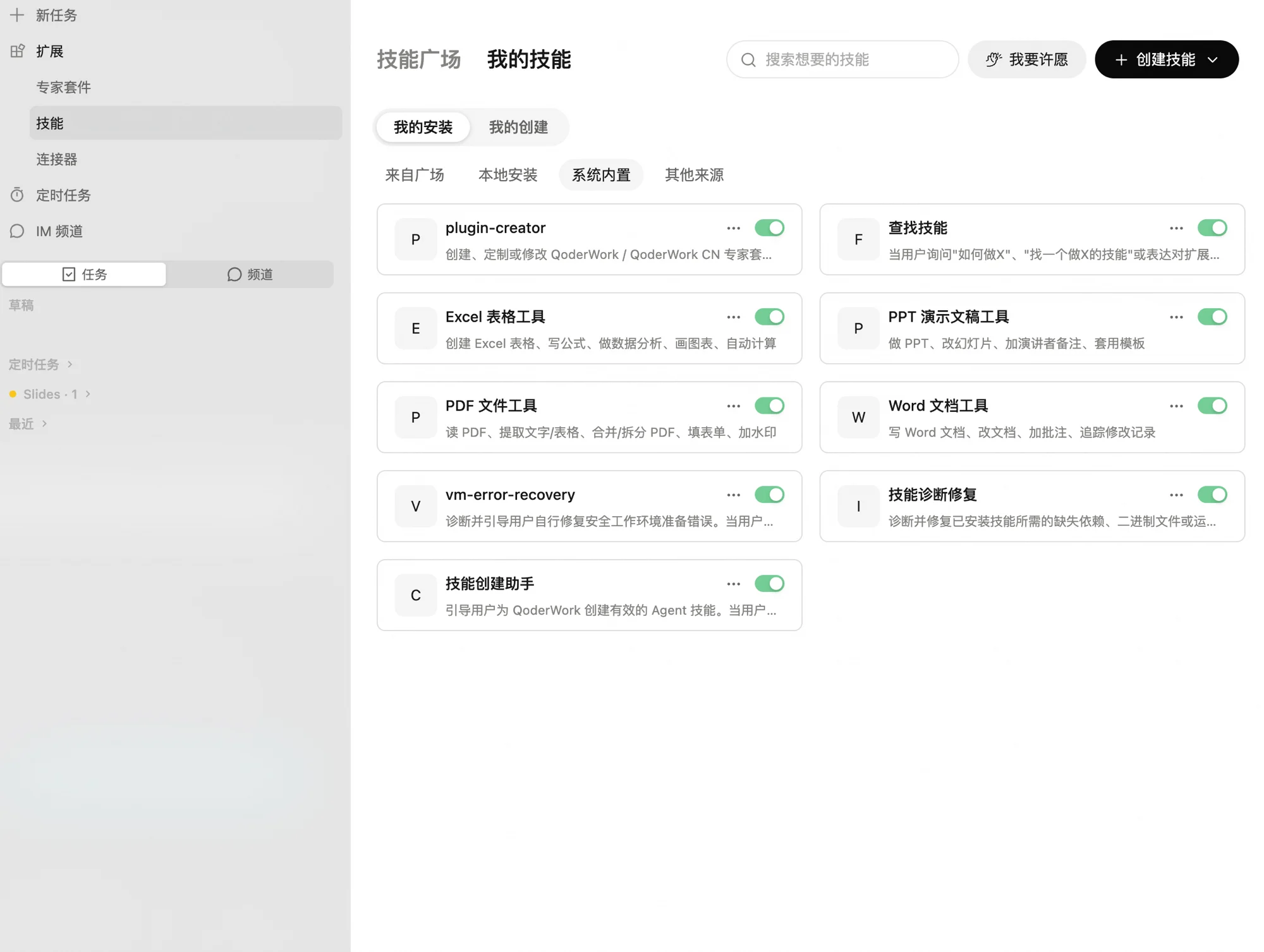
Task: Click the 草稿 section label
Action: 21,306
